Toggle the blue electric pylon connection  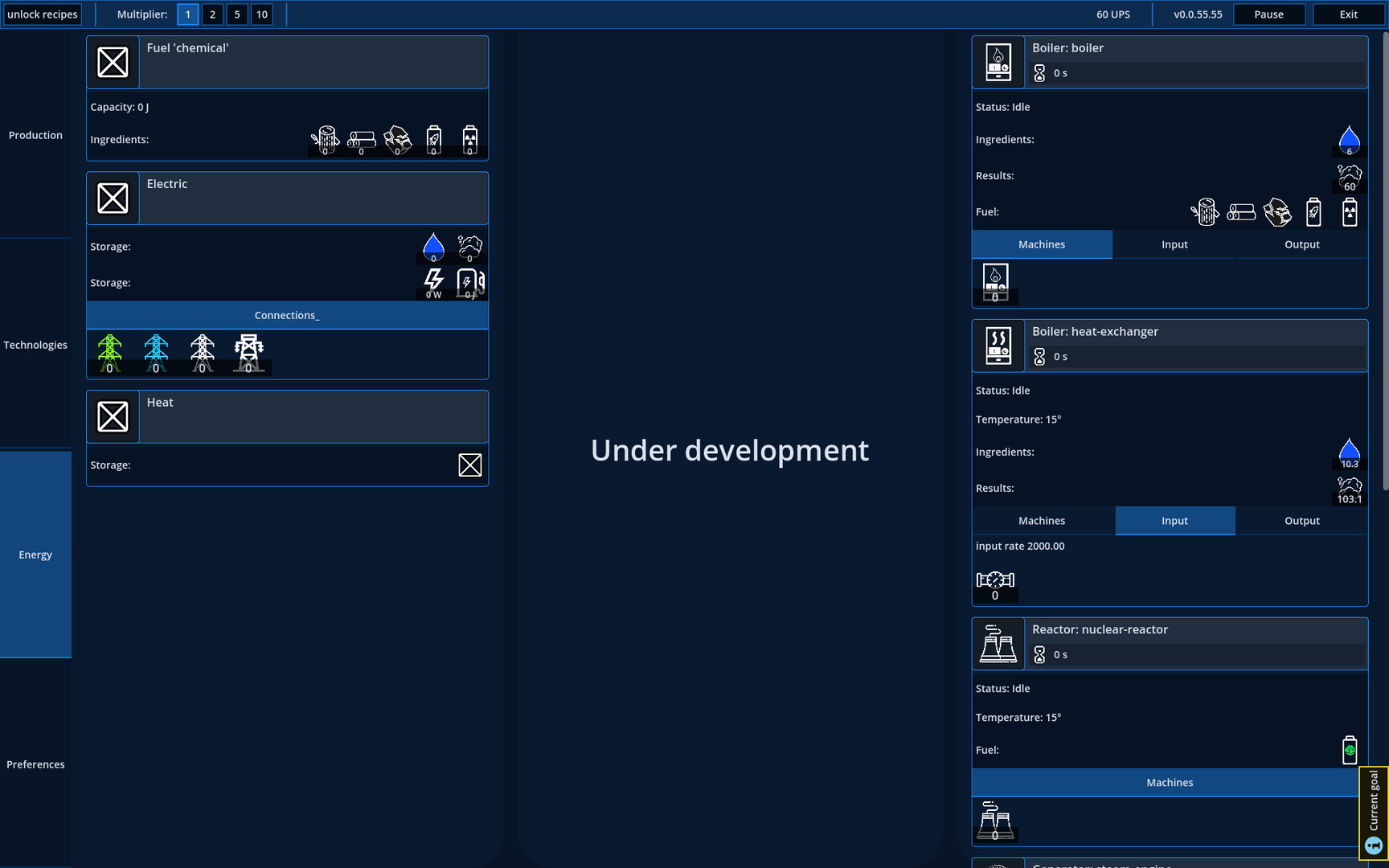click(156, 351)
